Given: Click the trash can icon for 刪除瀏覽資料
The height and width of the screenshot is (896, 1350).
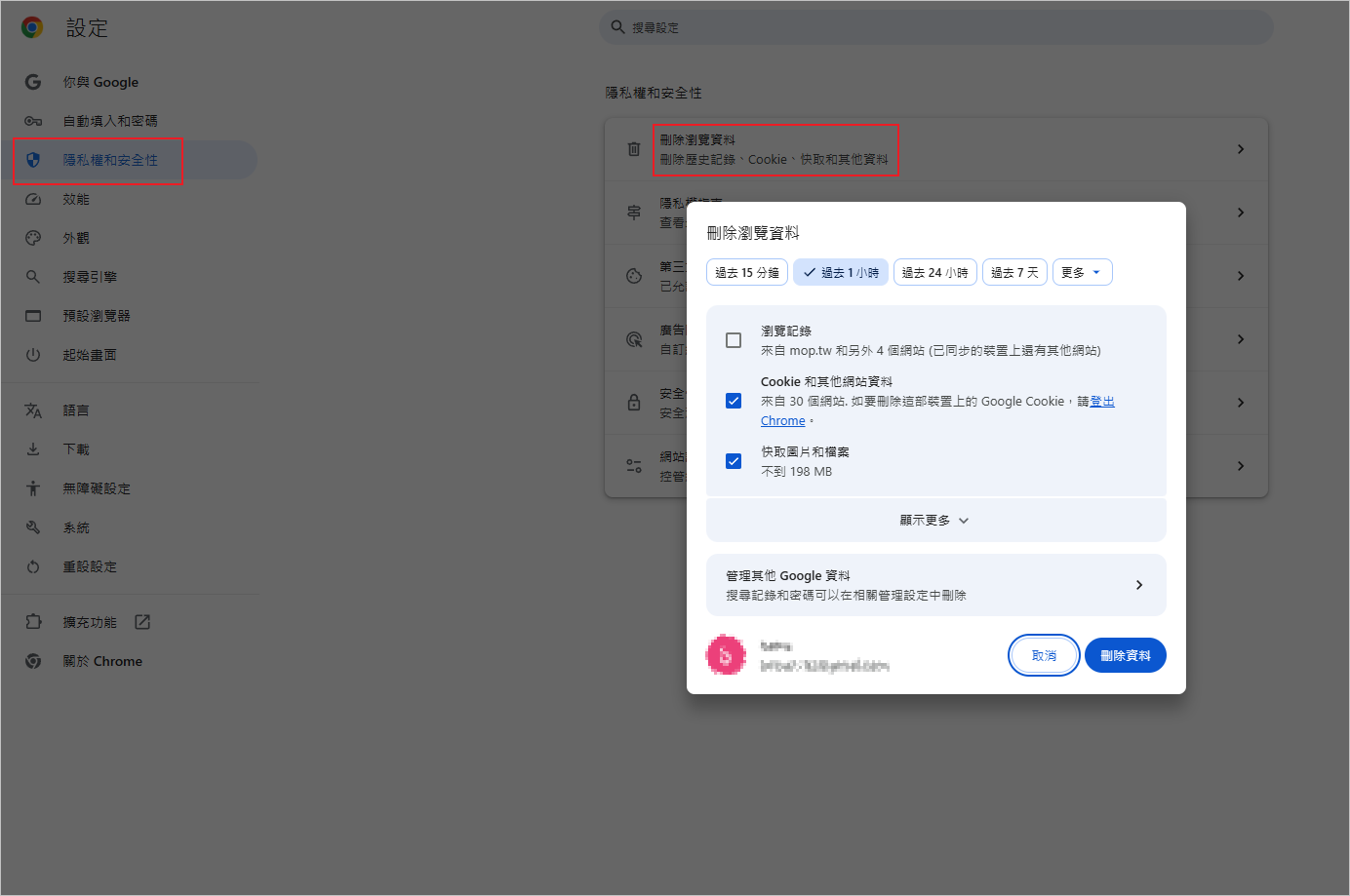Looking at the screenshot, I should tap(634, 149).
